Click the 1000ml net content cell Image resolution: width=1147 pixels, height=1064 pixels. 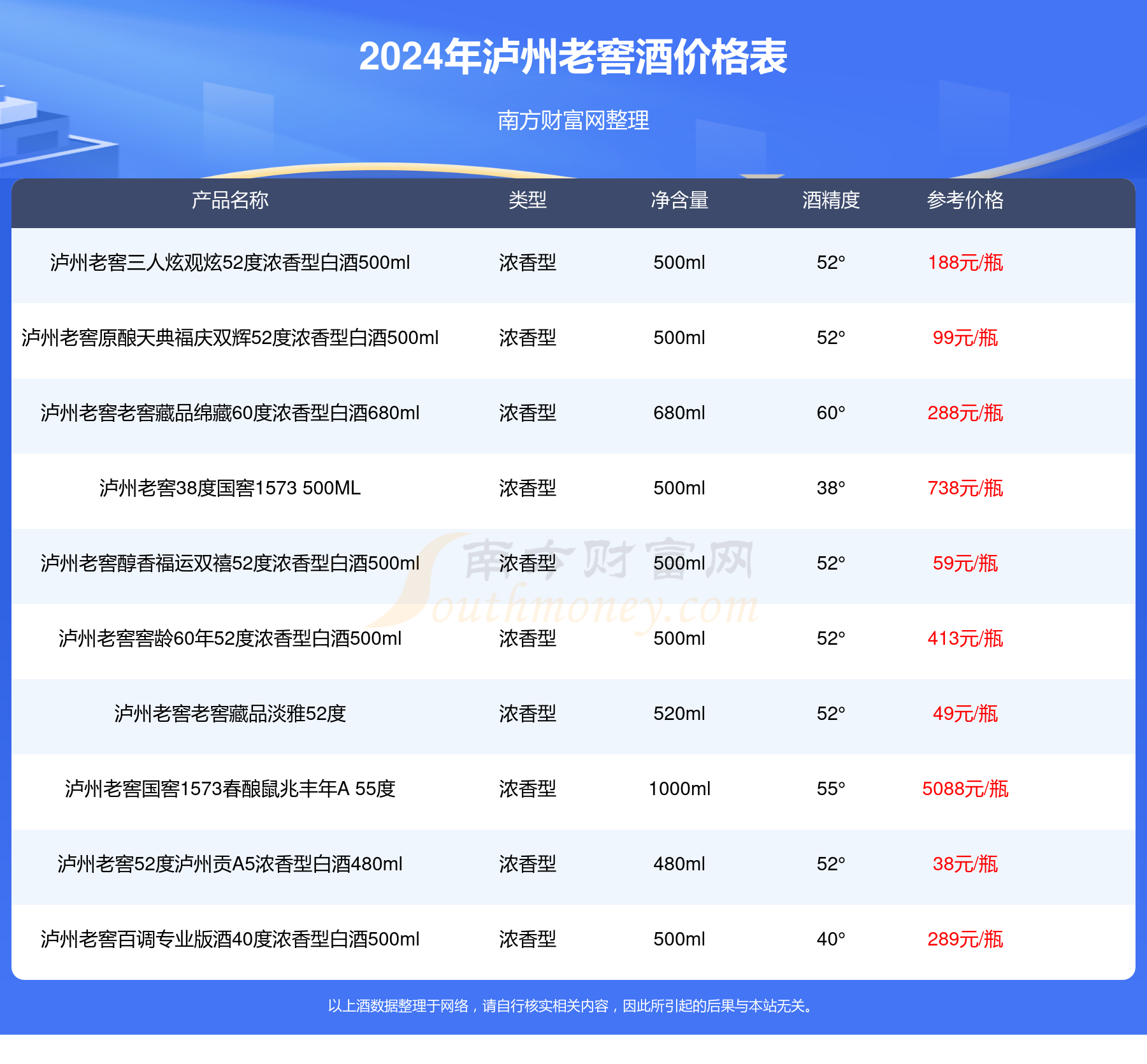(x=679, y=789)
